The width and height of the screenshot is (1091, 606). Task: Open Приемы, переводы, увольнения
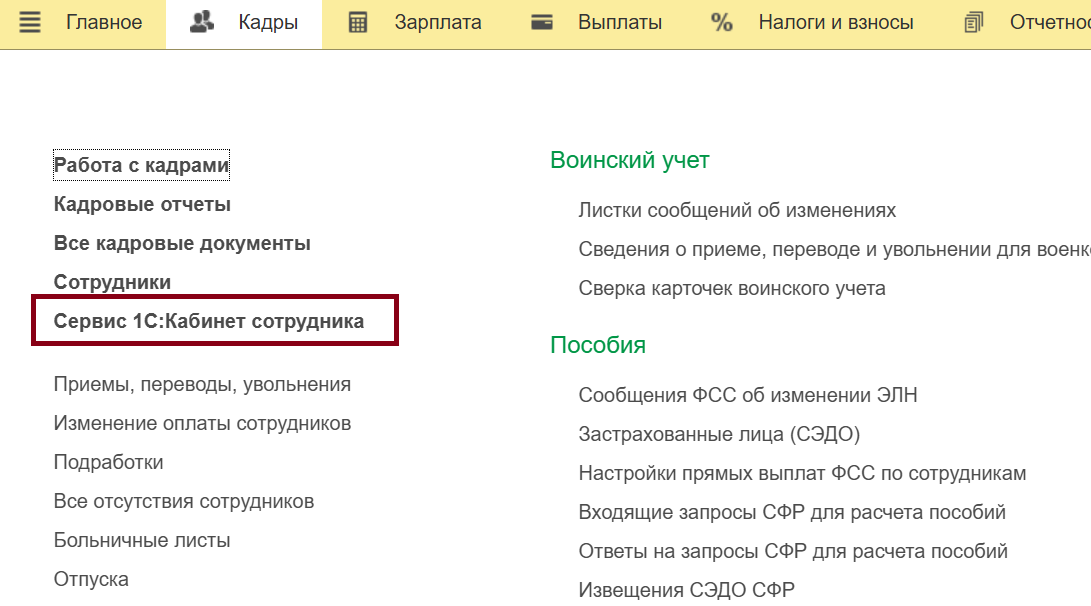[x=202, y=384]
